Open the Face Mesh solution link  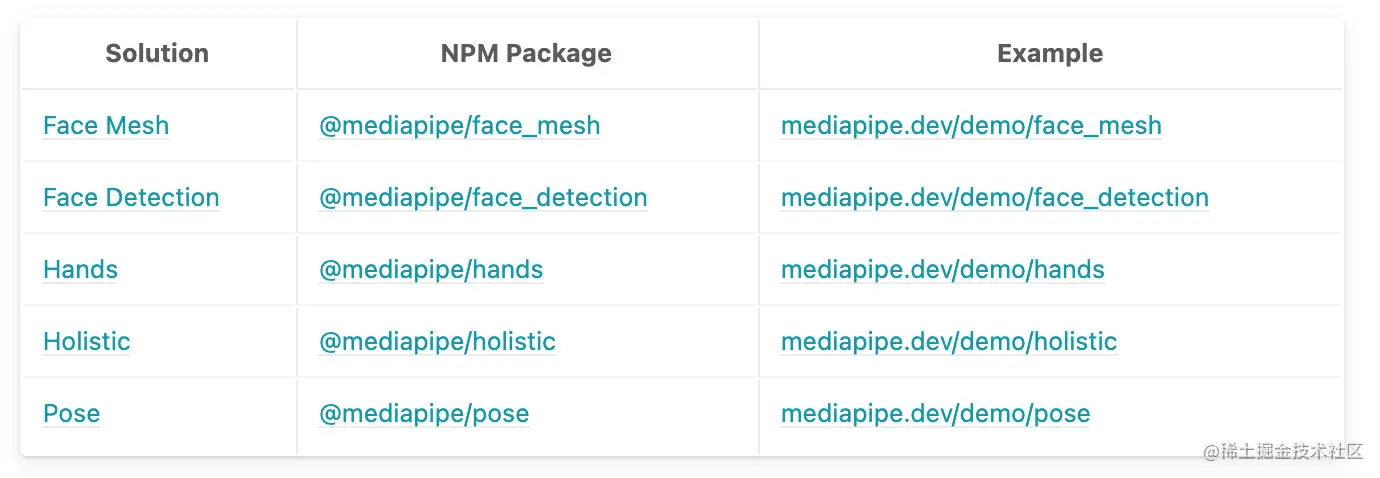[106, 126]
